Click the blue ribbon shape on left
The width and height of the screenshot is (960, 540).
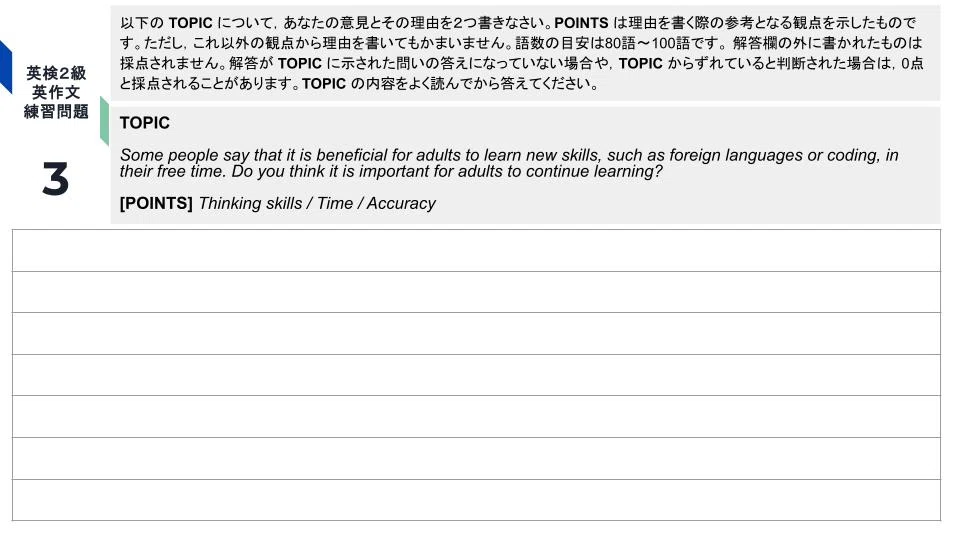pyautogui.click(x=6, y=66)
